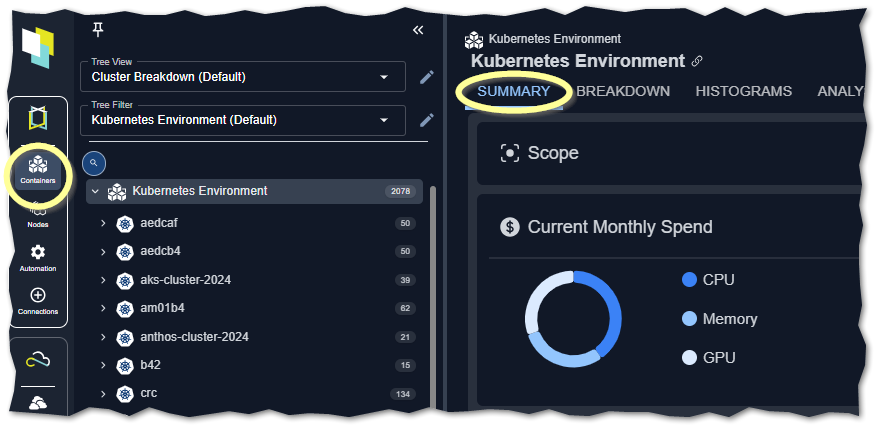Viewport: 878px width, 427px height.
Task: Expand the am01b4 cluster node
Action: coord(103,309)
